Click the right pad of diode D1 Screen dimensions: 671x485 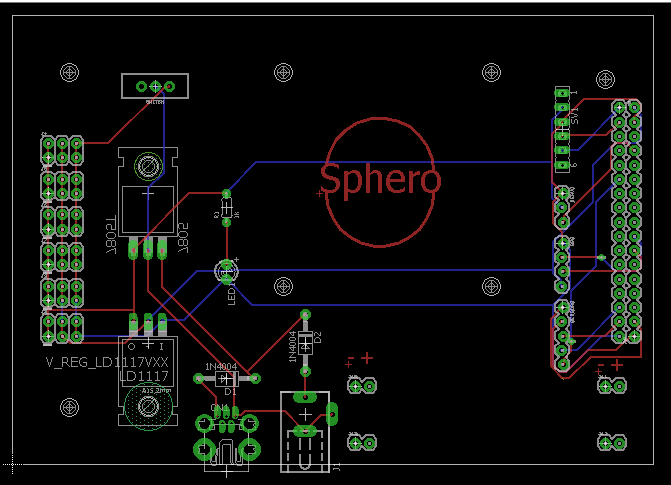coord(255,378)
